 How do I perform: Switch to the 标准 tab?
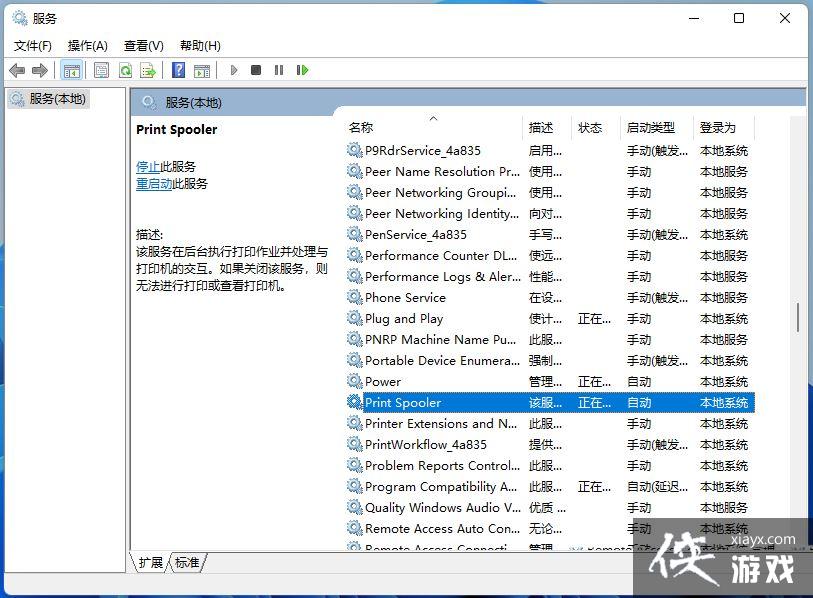pyautogui.click(x=186, y=562)
